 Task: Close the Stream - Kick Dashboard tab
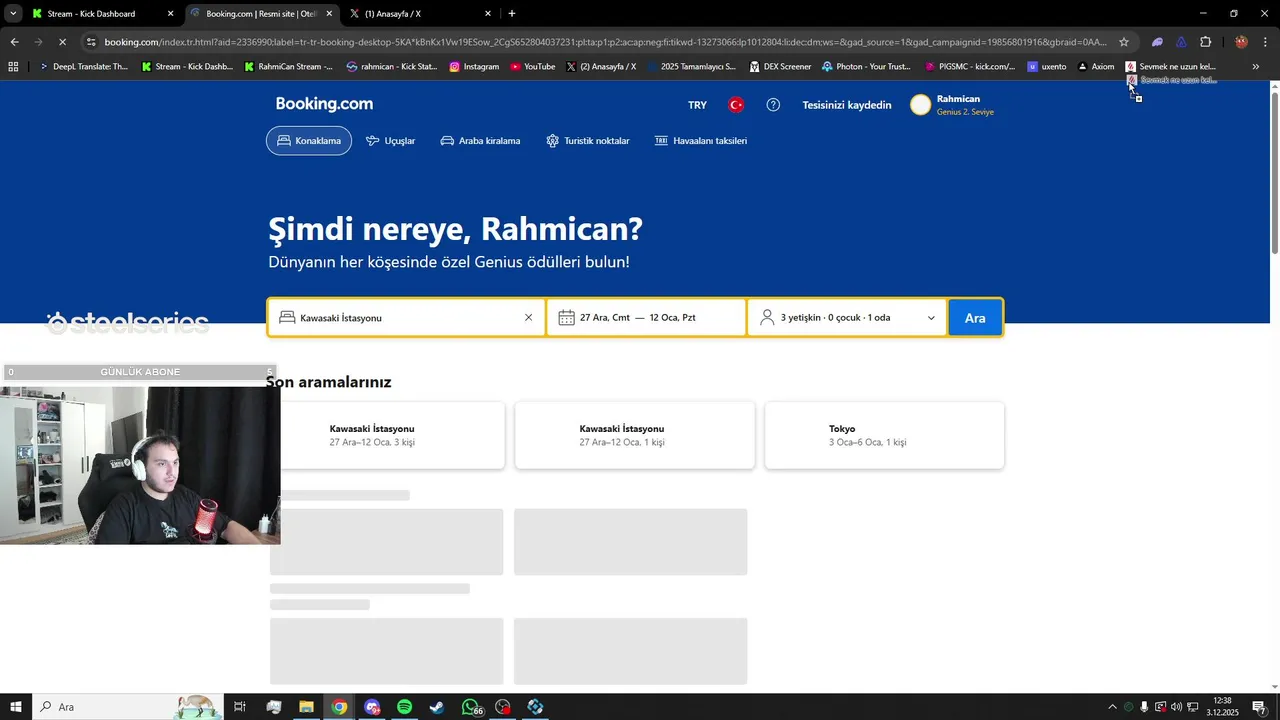(x=170, y=14)
